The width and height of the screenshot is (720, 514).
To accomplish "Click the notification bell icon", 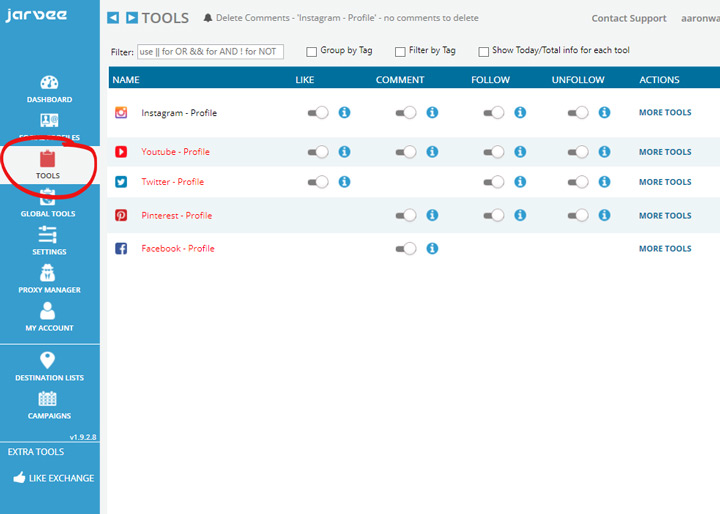I will (208, 18).
